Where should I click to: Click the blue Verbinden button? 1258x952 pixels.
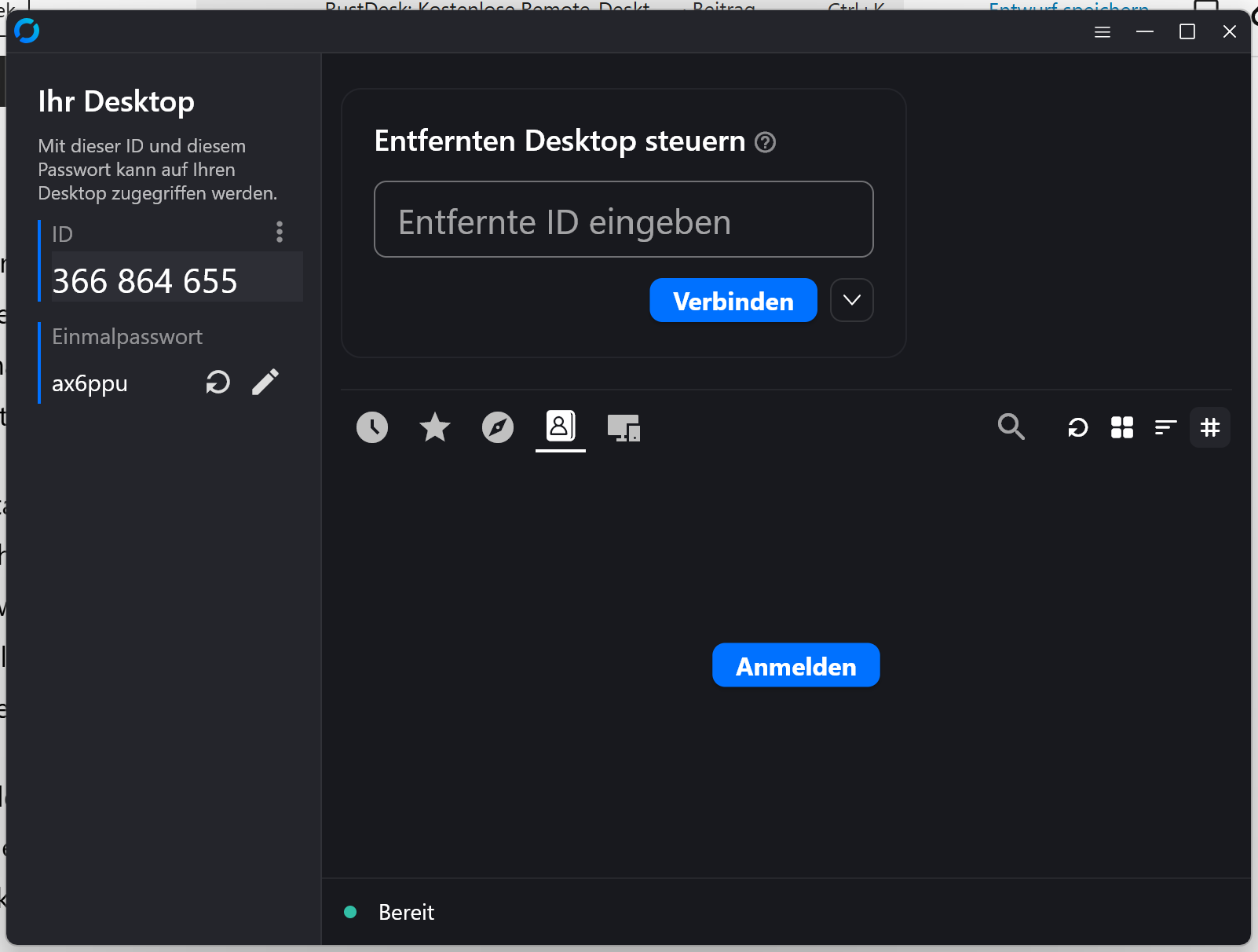coord(733,300)
